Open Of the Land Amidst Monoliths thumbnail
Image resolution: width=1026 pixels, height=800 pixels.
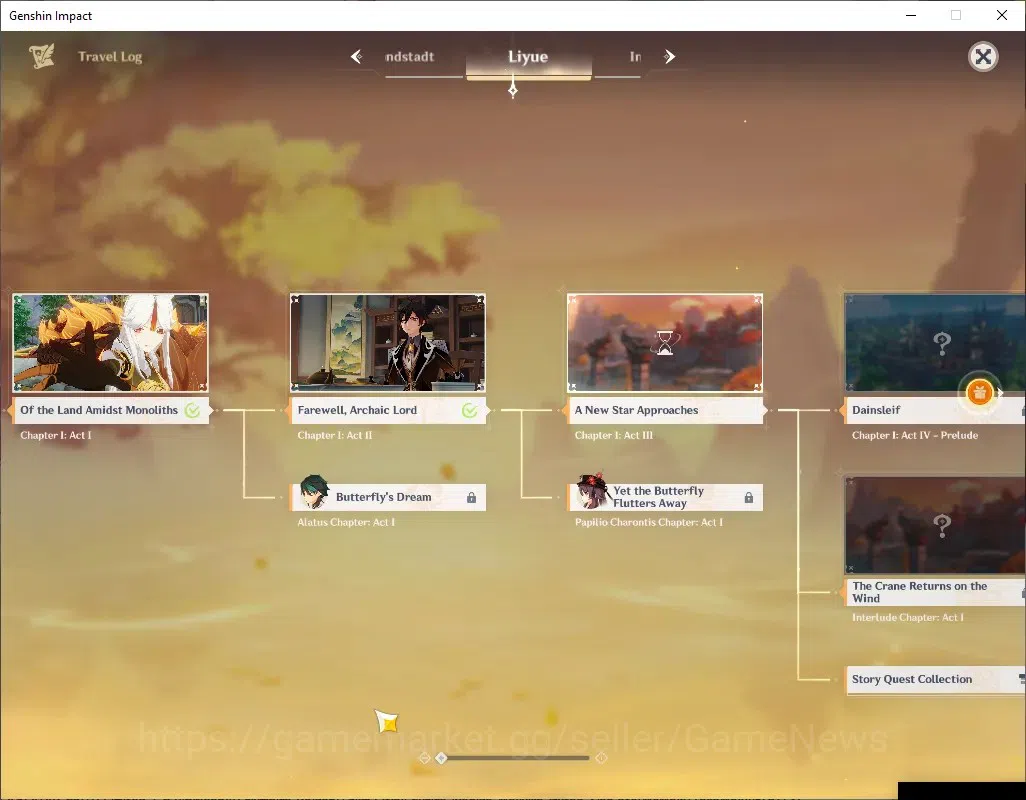click(x=111, y=343)
